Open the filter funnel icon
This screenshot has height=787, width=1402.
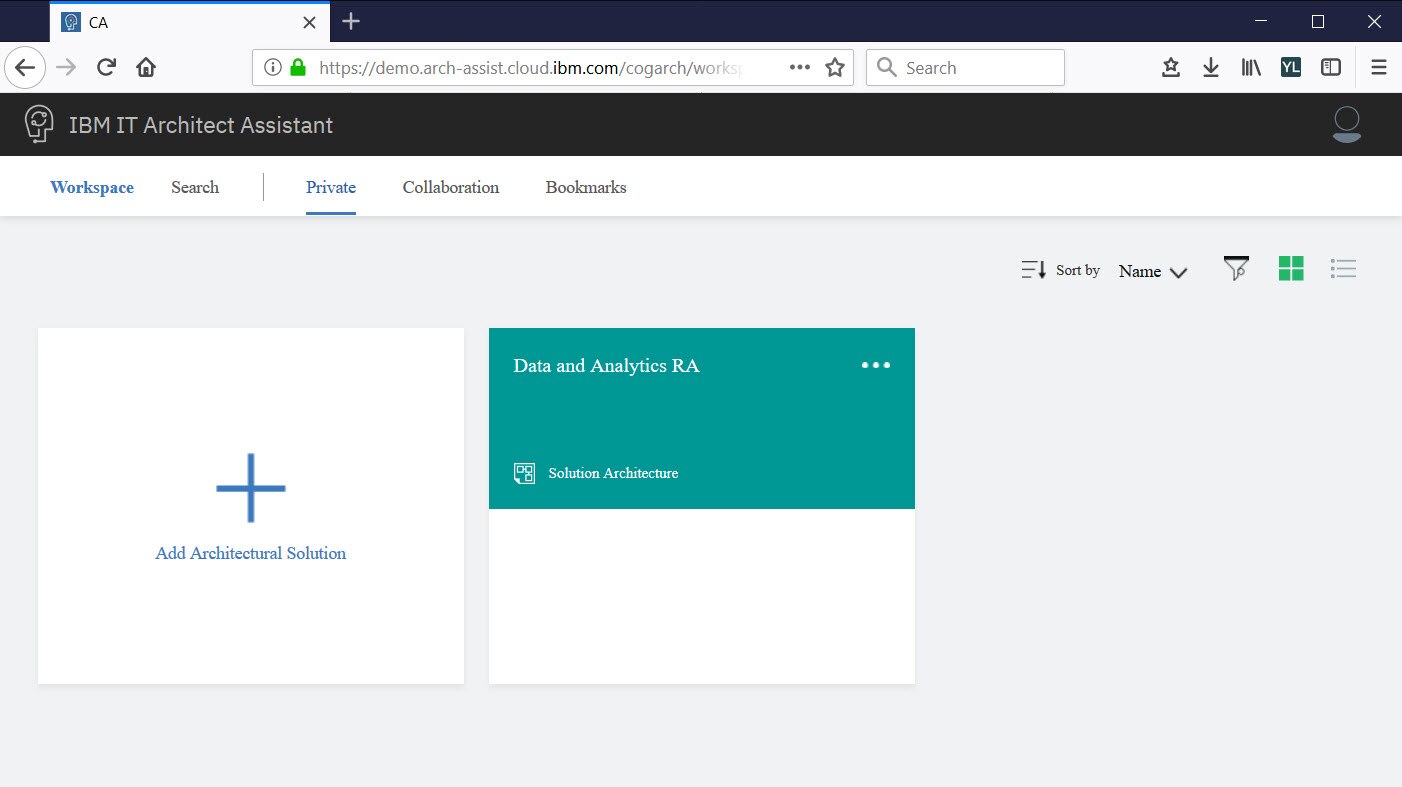coord(1236,269)
